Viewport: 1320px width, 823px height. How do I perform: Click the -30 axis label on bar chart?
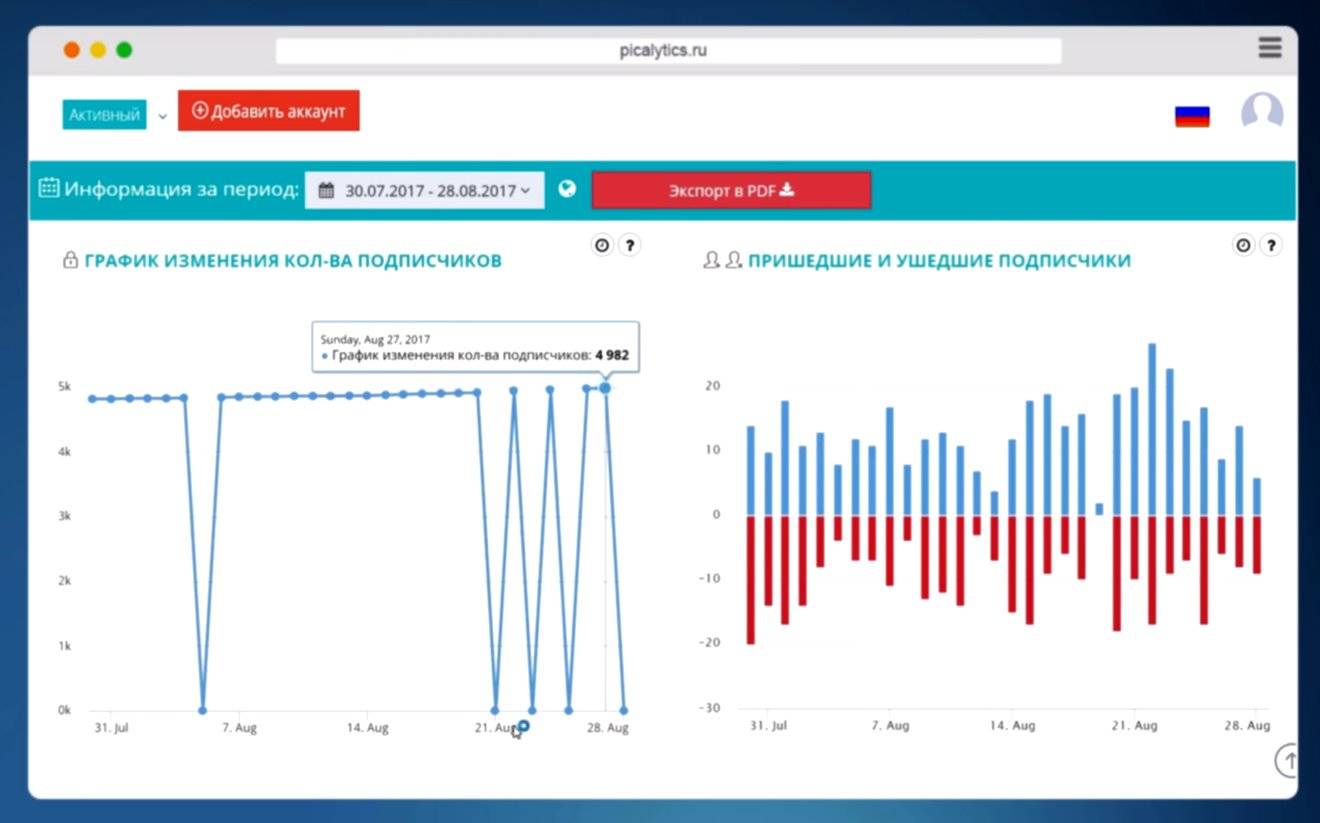pos(709,708)
